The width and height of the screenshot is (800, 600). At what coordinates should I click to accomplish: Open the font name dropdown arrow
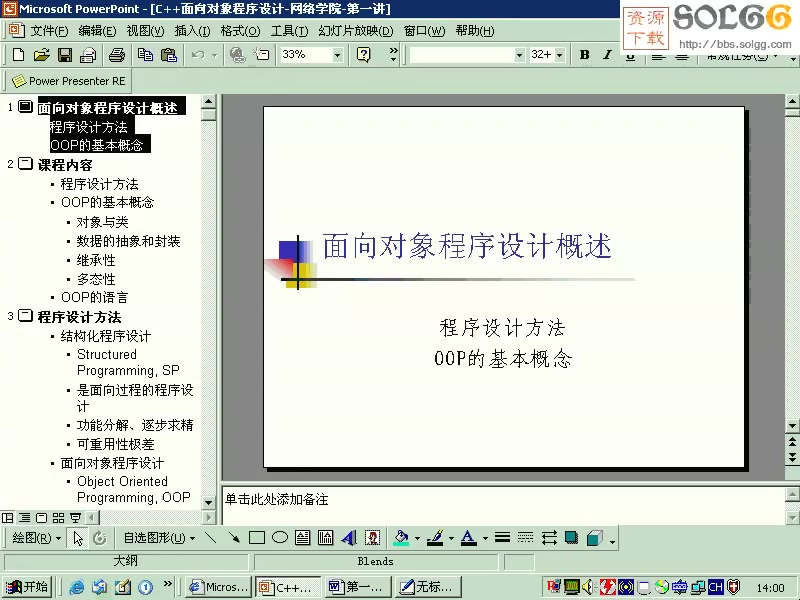(519, 55)
